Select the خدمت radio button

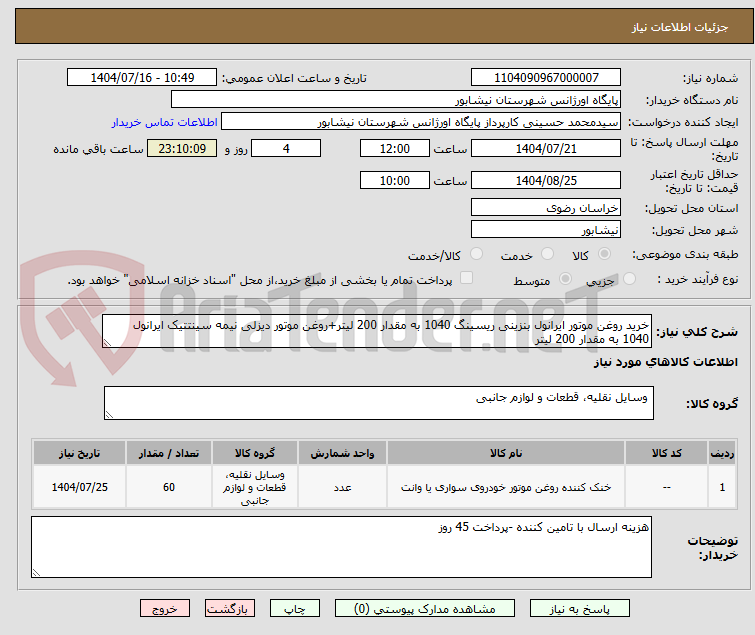547,254
